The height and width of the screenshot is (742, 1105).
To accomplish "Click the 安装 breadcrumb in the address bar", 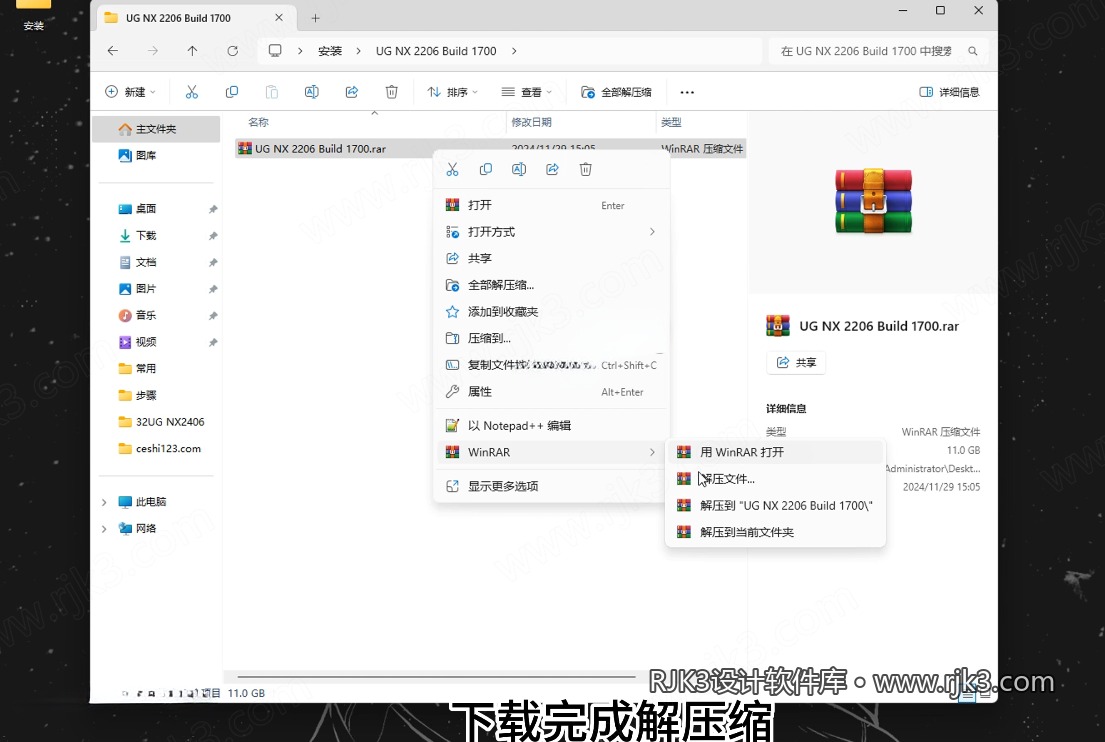I will click(329, 51).
